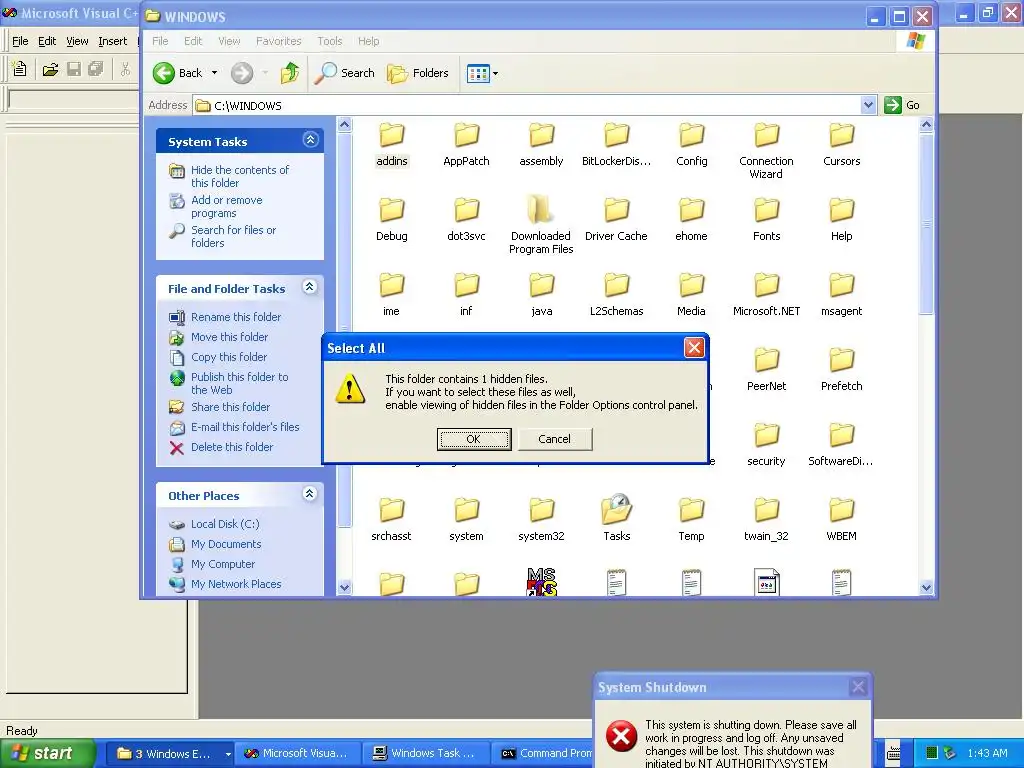Select the Microsoft.NET folder icon

click(x=767, y=285)
